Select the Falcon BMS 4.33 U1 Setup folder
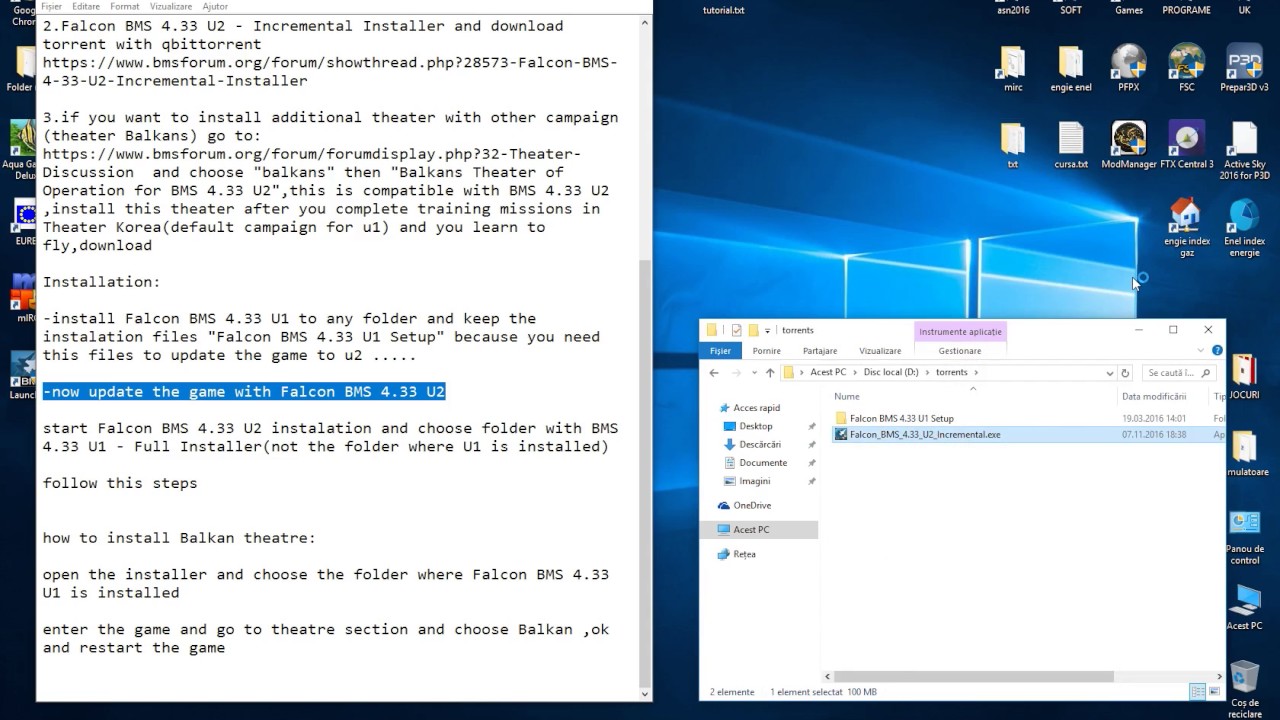 pos(901,418)
